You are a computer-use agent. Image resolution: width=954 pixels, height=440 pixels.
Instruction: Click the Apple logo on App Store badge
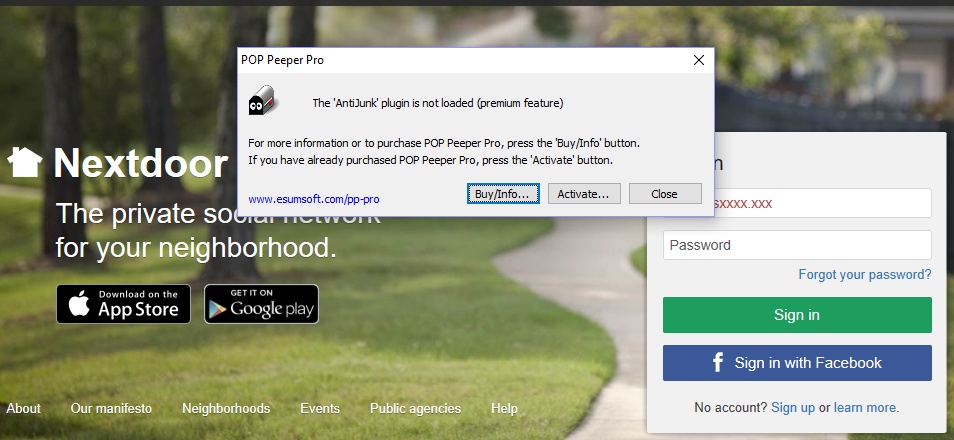[78, 304]
